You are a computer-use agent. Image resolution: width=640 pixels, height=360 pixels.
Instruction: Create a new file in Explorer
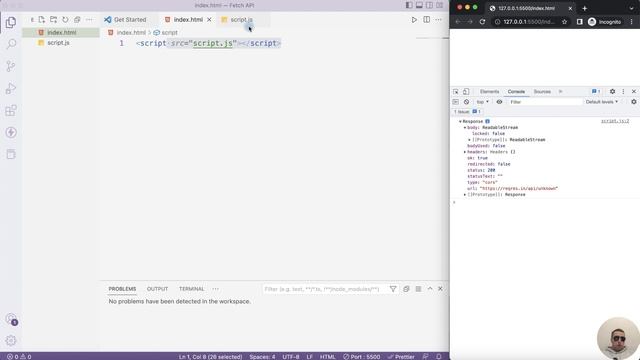pyautogui.click(x=42, y=20)
